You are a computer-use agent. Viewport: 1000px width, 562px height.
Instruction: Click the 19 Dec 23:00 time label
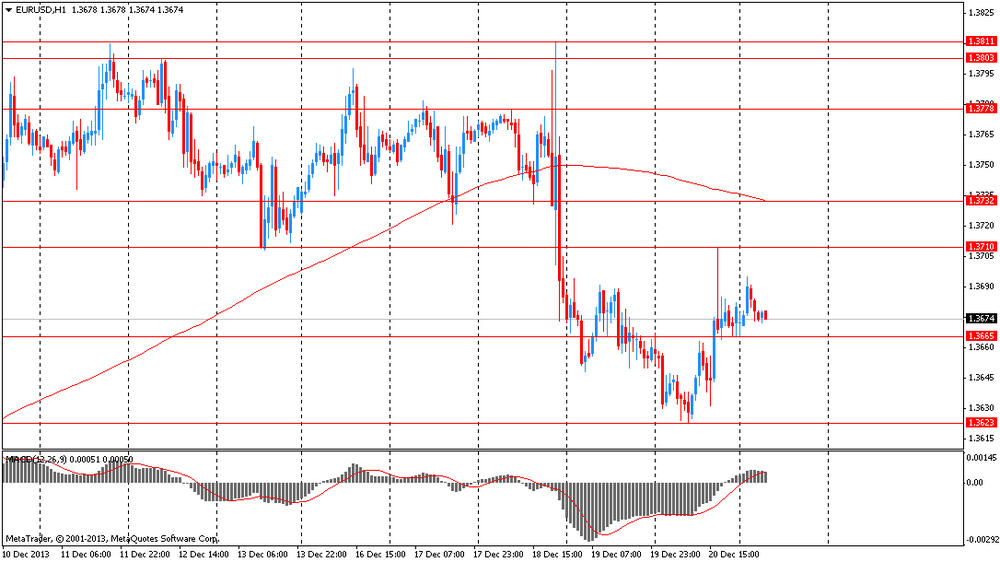point(675,554)
